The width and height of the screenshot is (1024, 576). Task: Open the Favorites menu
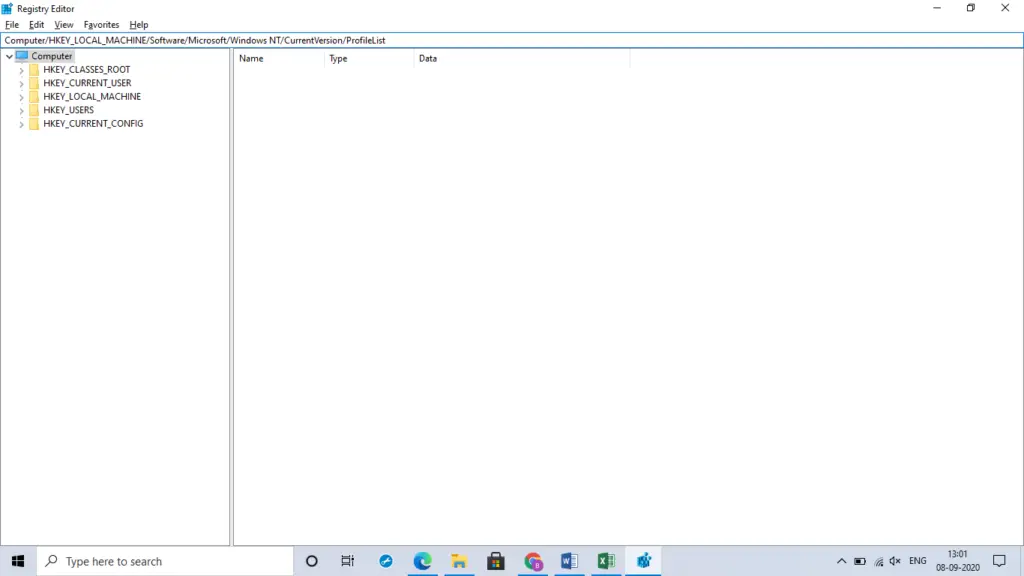[101, 25]
